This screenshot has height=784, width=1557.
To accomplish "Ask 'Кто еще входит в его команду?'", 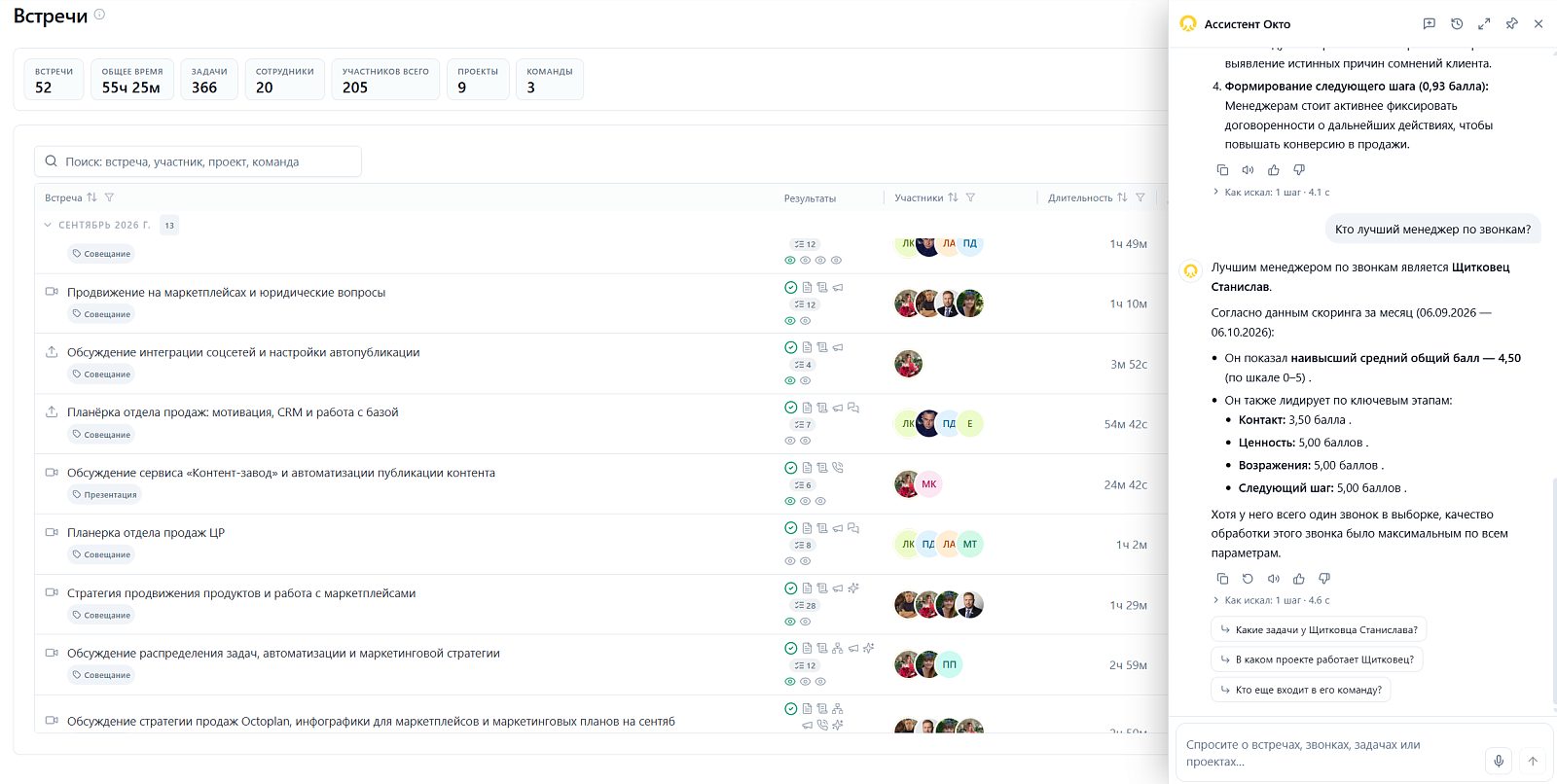I will (1301, 690).
